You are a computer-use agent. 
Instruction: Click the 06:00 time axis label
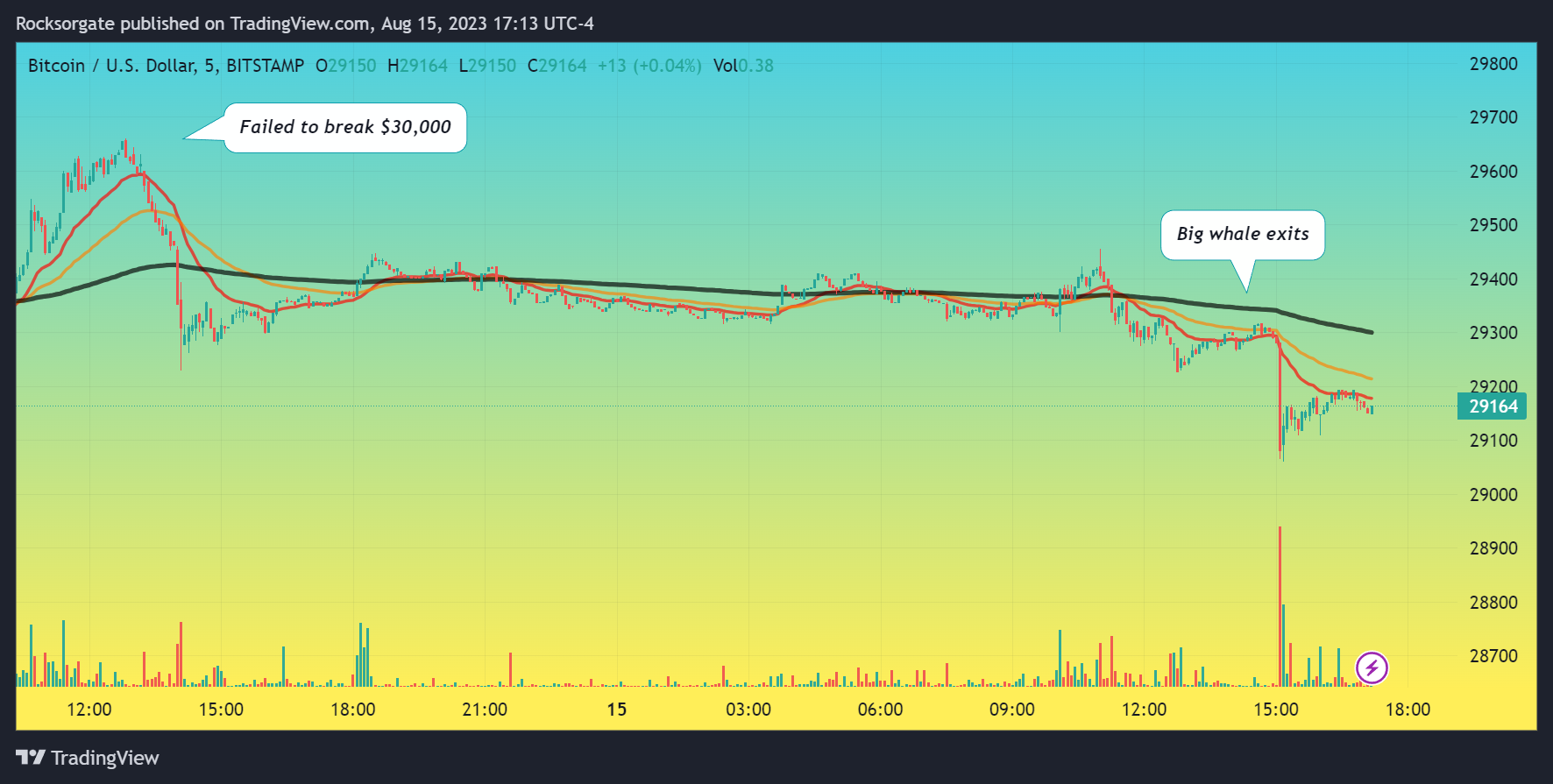tap(880, 710)
